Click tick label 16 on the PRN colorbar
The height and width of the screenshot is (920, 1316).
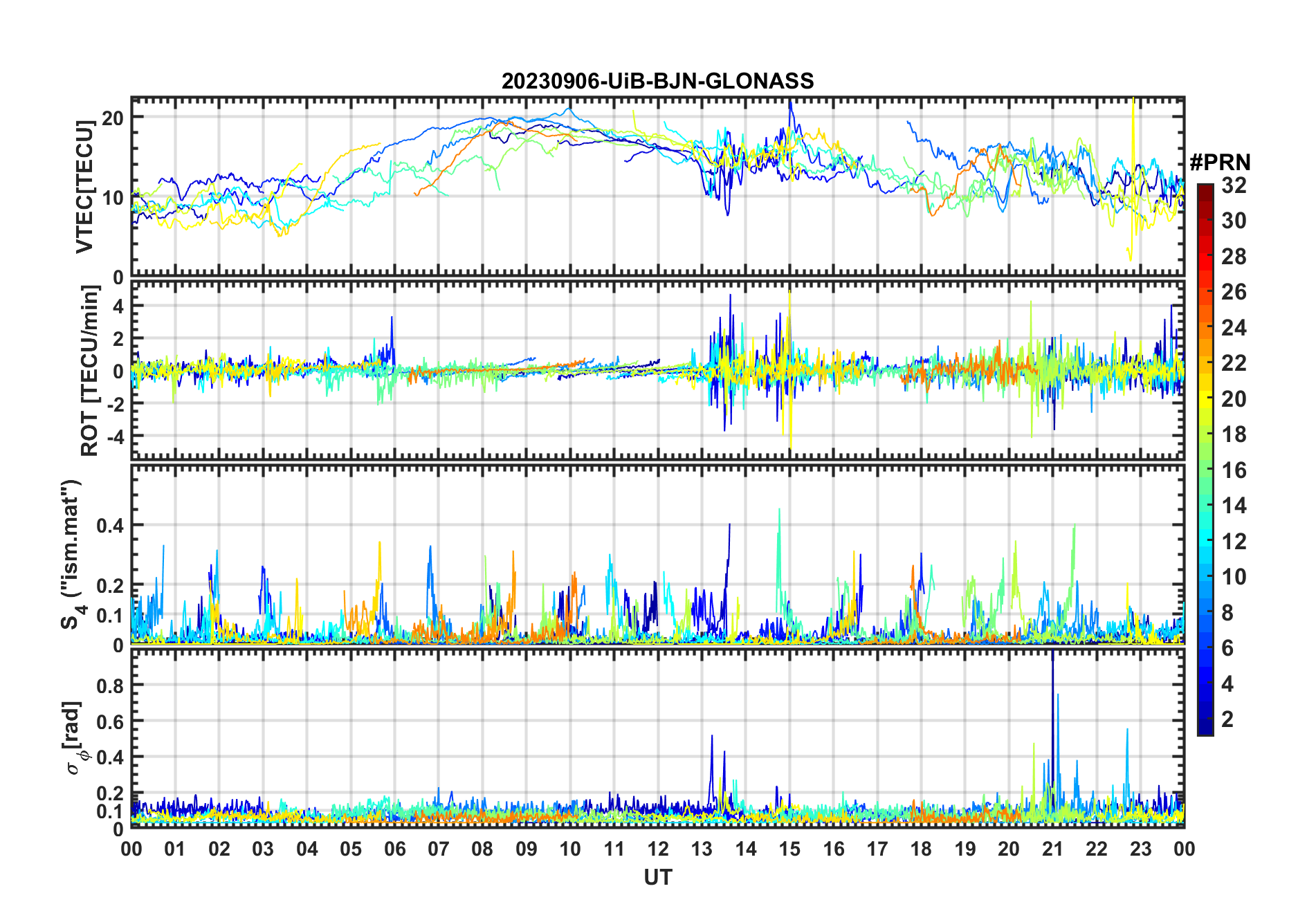(1234, 470)
